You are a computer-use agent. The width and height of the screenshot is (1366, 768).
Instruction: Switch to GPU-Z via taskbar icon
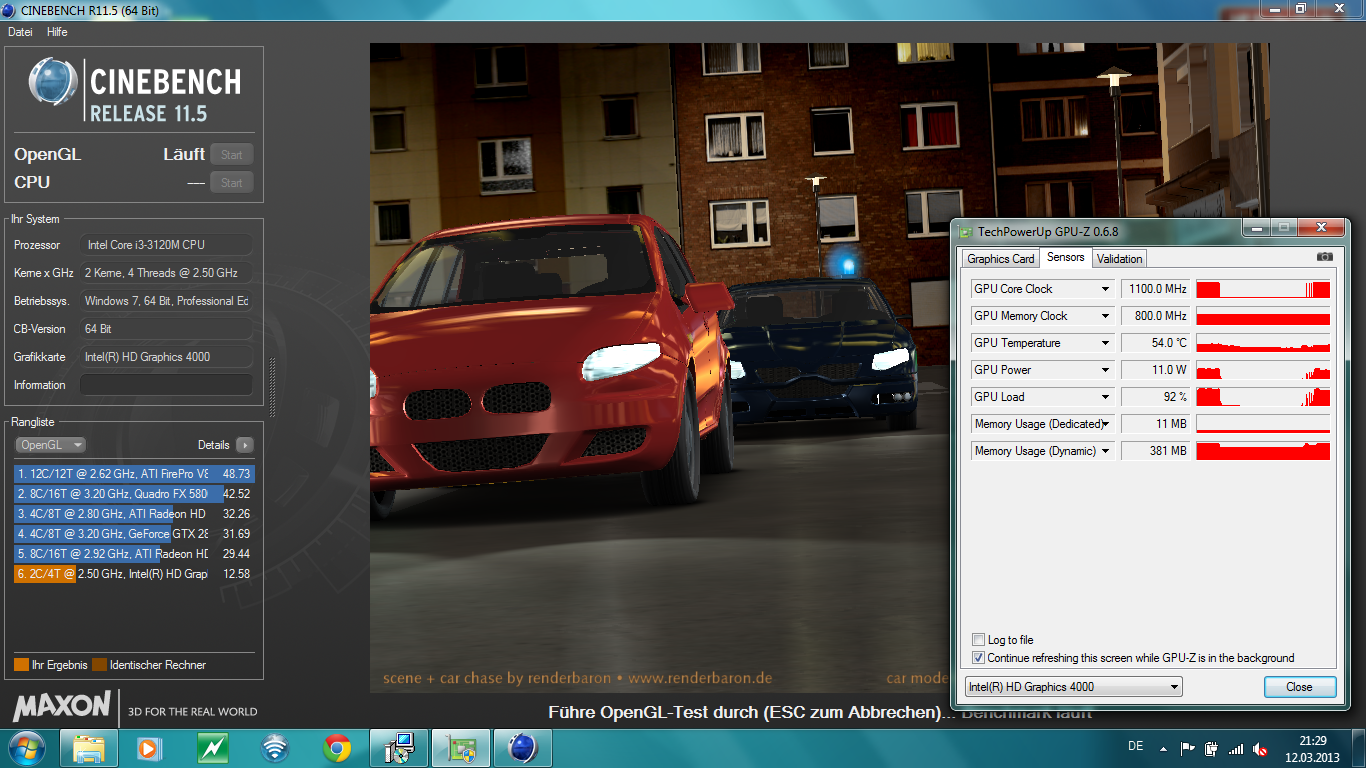(461, 748)
